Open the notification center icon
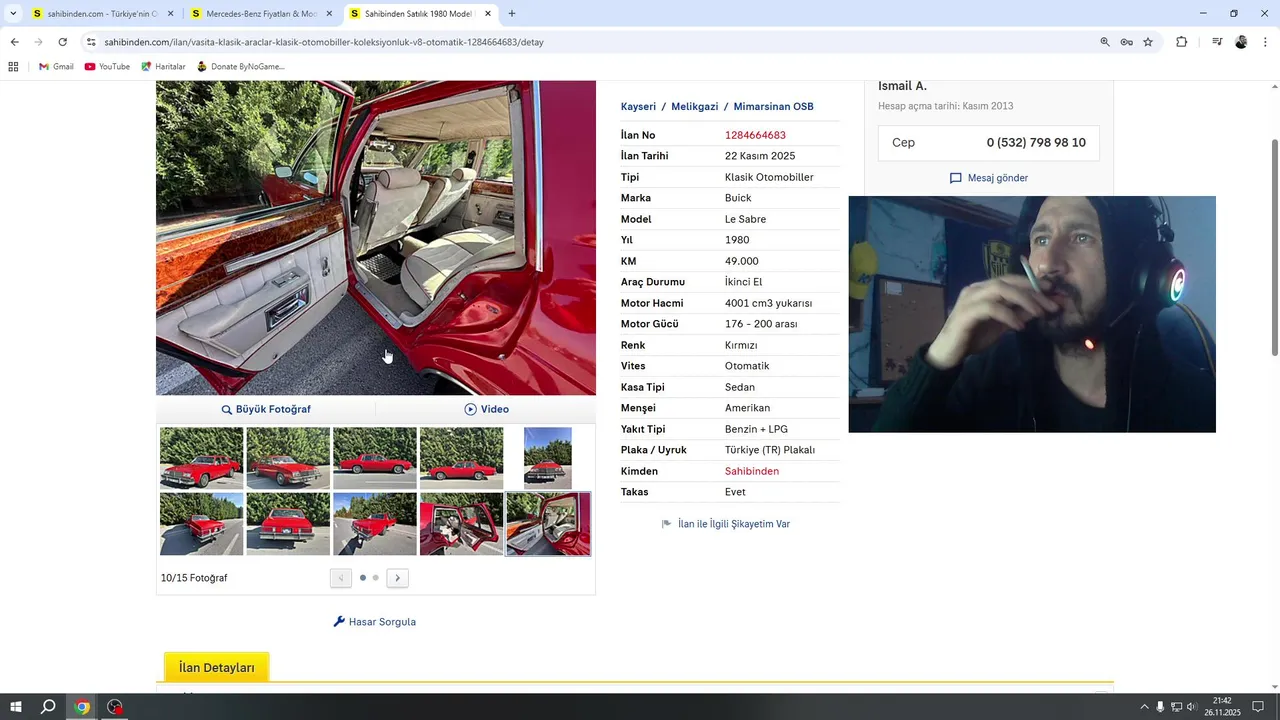The image size is (1280, 720). click(x=1258, y=707)
